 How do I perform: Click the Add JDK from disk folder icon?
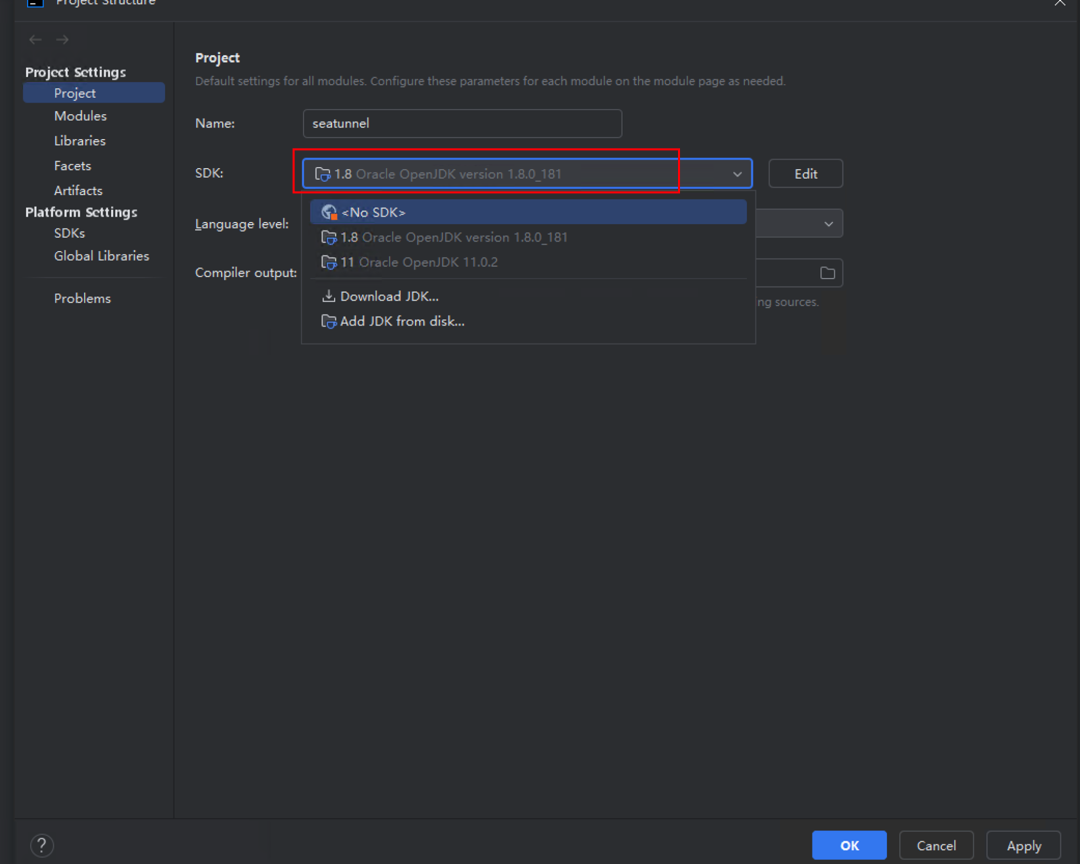(x=329, y=321)
